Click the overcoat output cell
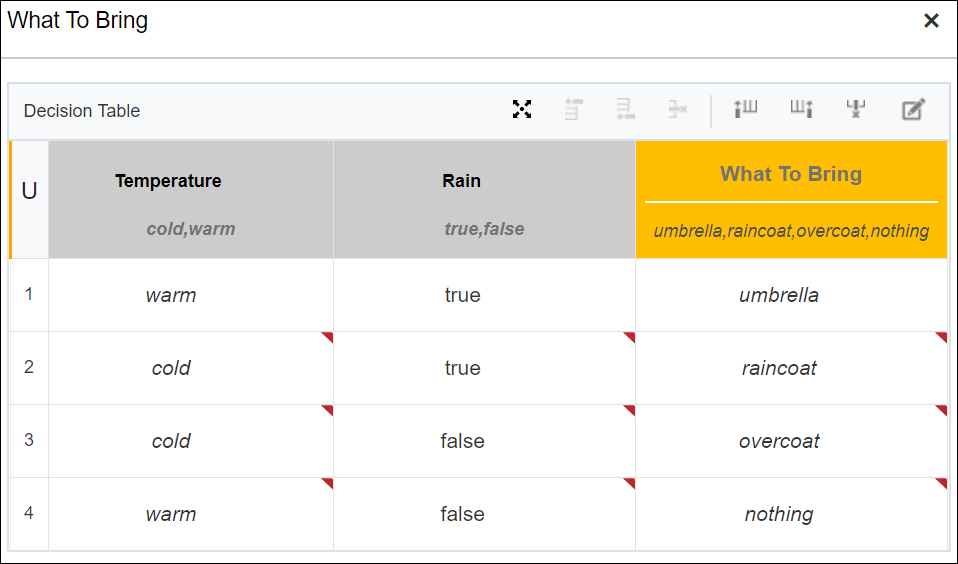Image resolution: width=958 pixels, height=564 pixels. (791, 440)
